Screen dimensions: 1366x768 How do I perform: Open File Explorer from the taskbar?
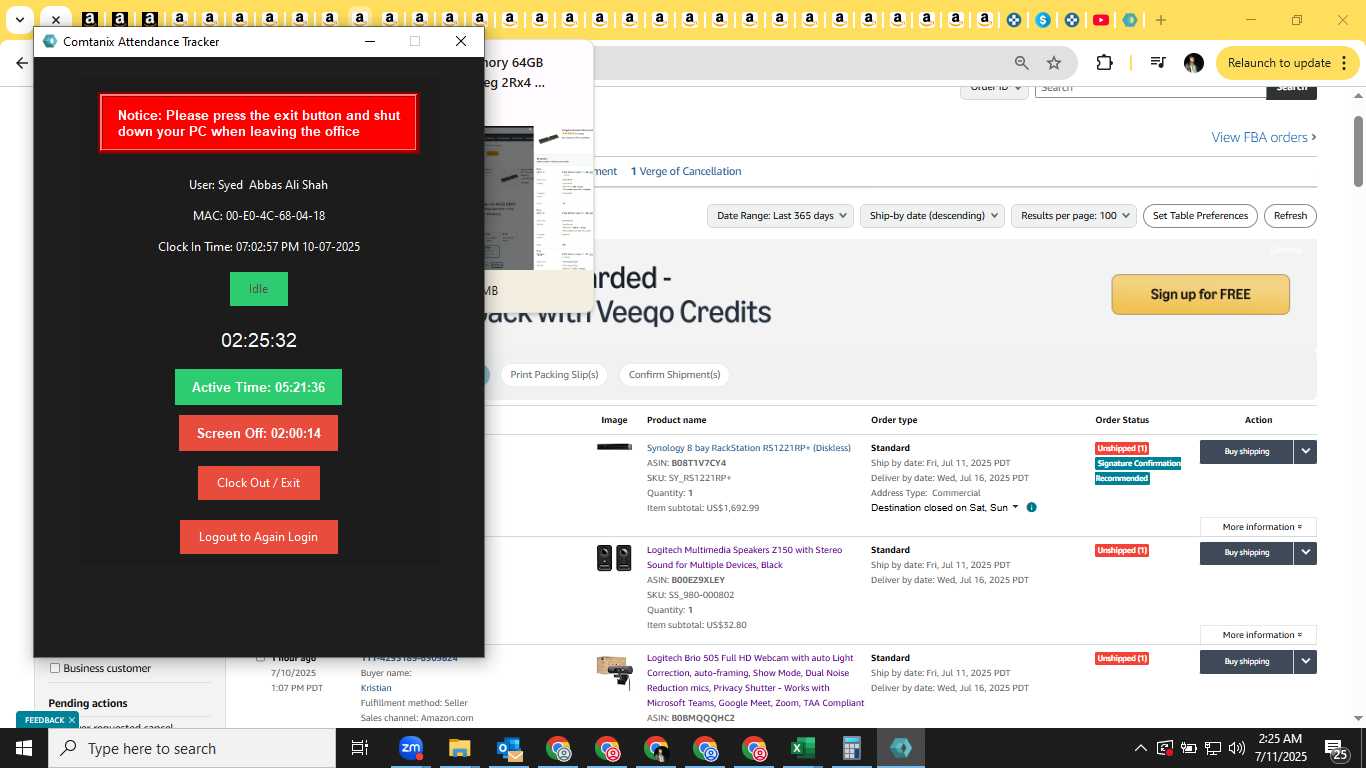[459, 748]
